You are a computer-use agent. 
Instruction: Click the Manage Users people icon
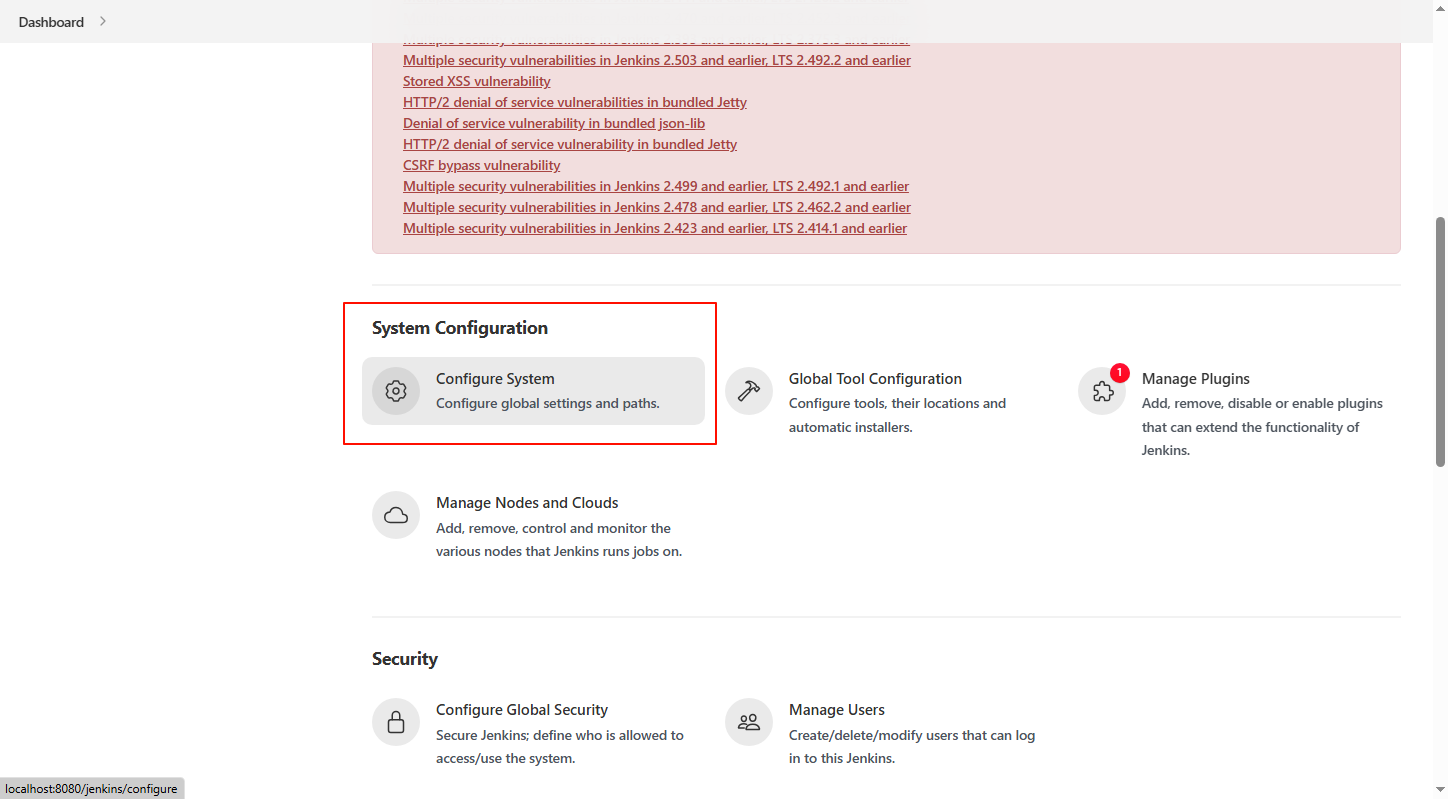point(749,722)
